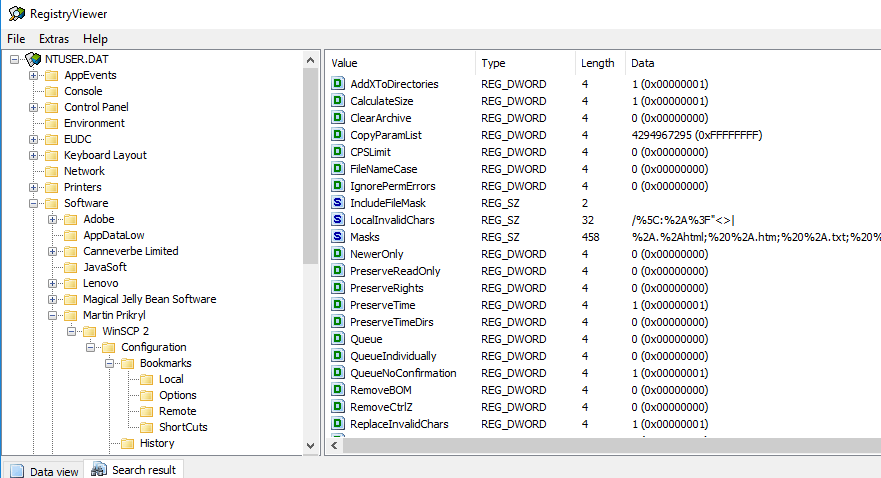This screenshot has width=881, height=478.
Task: Switch to the Search result tab
Action: point(134,470)
